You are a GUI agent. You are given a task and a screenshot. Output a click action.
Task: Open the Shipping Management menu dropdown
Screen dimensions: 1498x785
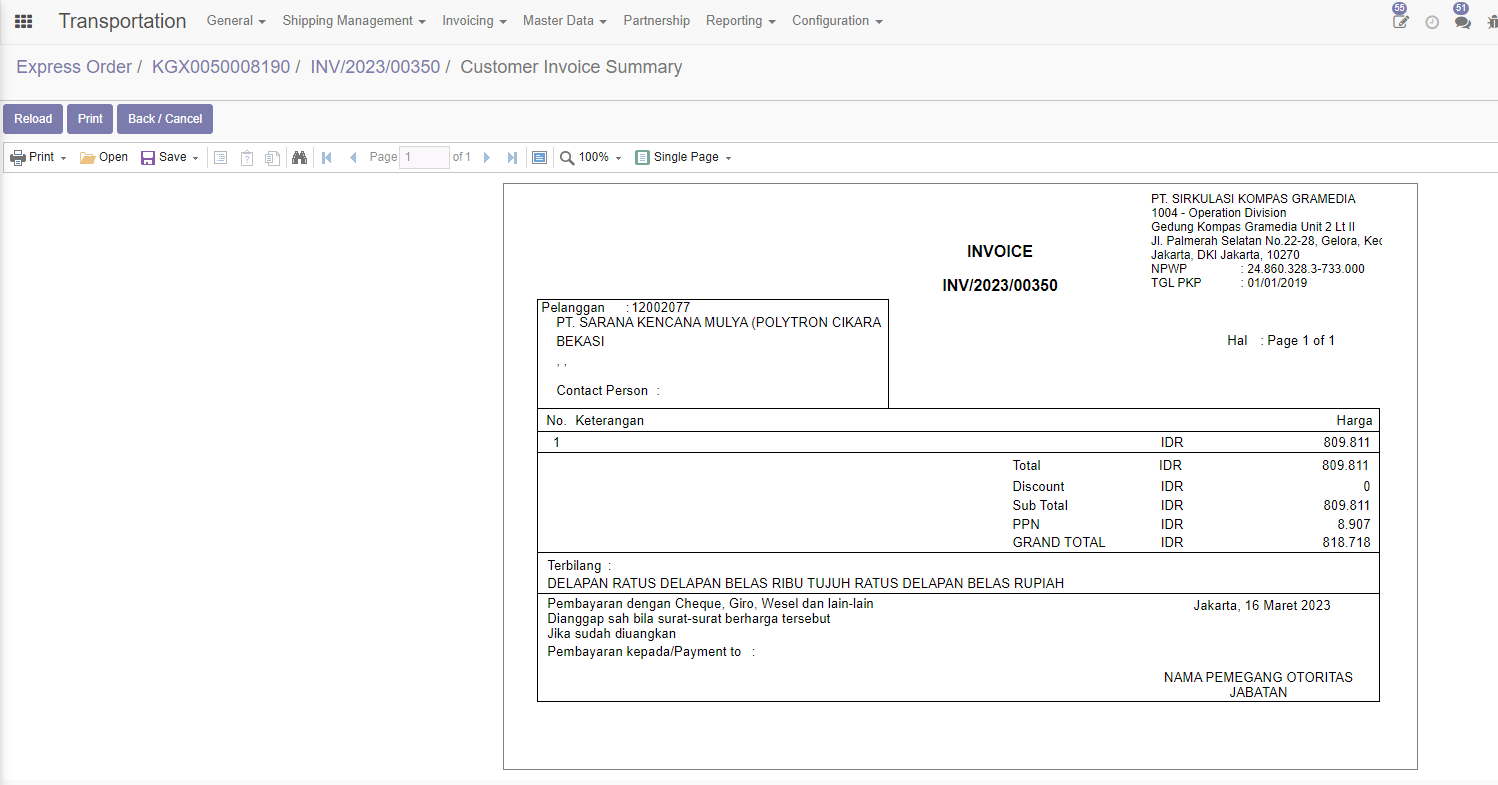point(354,21)
